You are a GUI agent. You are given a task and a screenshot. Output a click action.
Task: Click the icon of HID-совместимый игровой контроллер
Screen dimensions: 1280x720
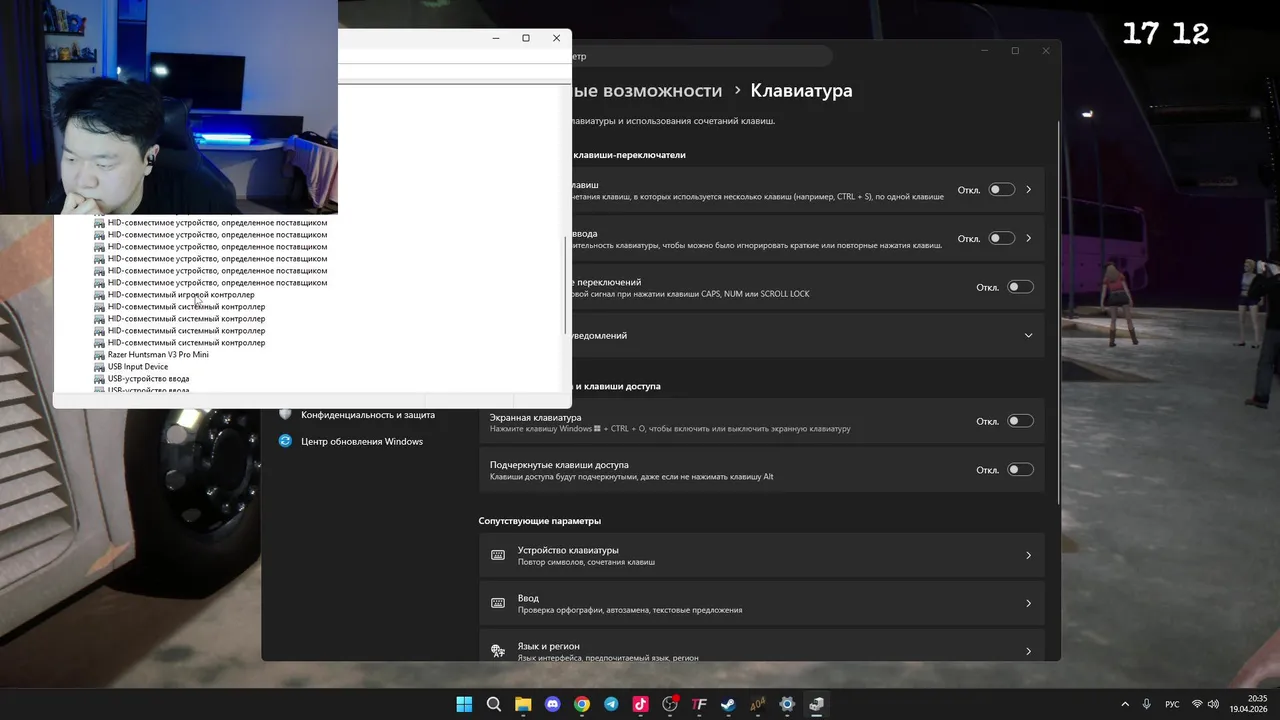point(99,295)
